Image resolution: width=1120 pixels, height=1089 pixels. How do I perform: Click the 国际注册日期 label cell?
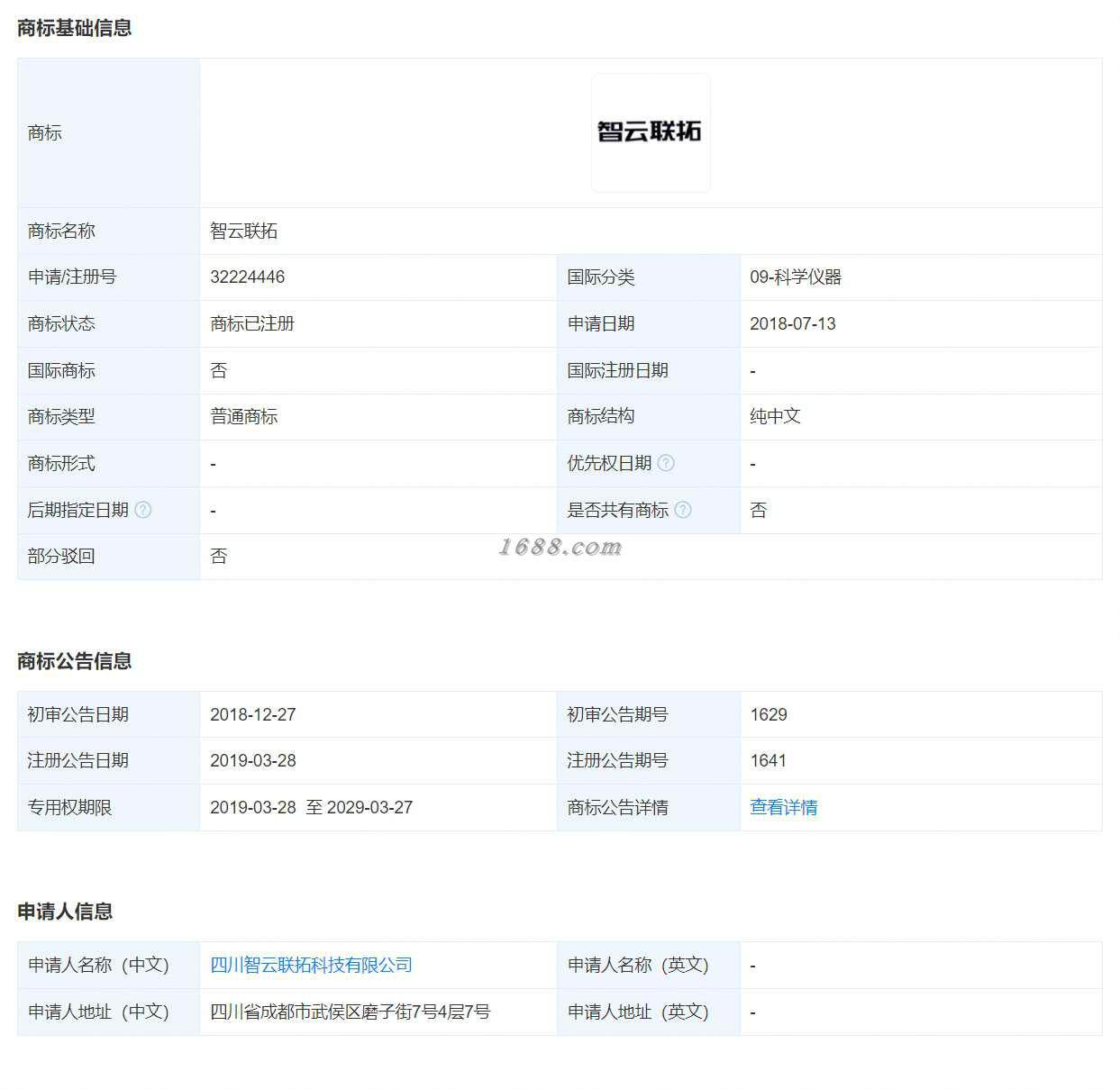(x=648, y=370)
